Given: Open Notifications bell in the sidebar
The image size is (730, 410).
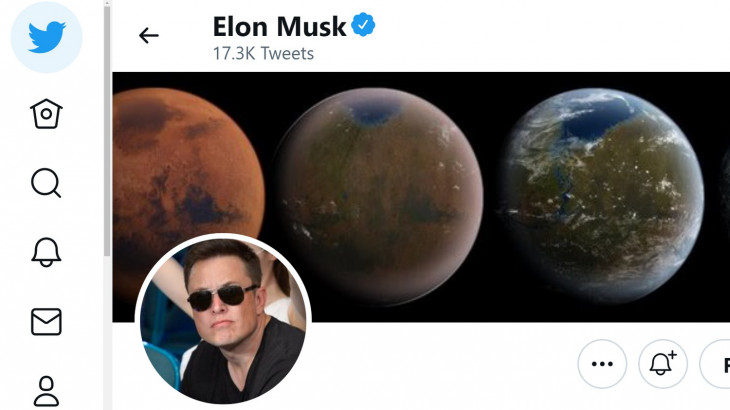Looking at the screenshot, I should point(46,252).
